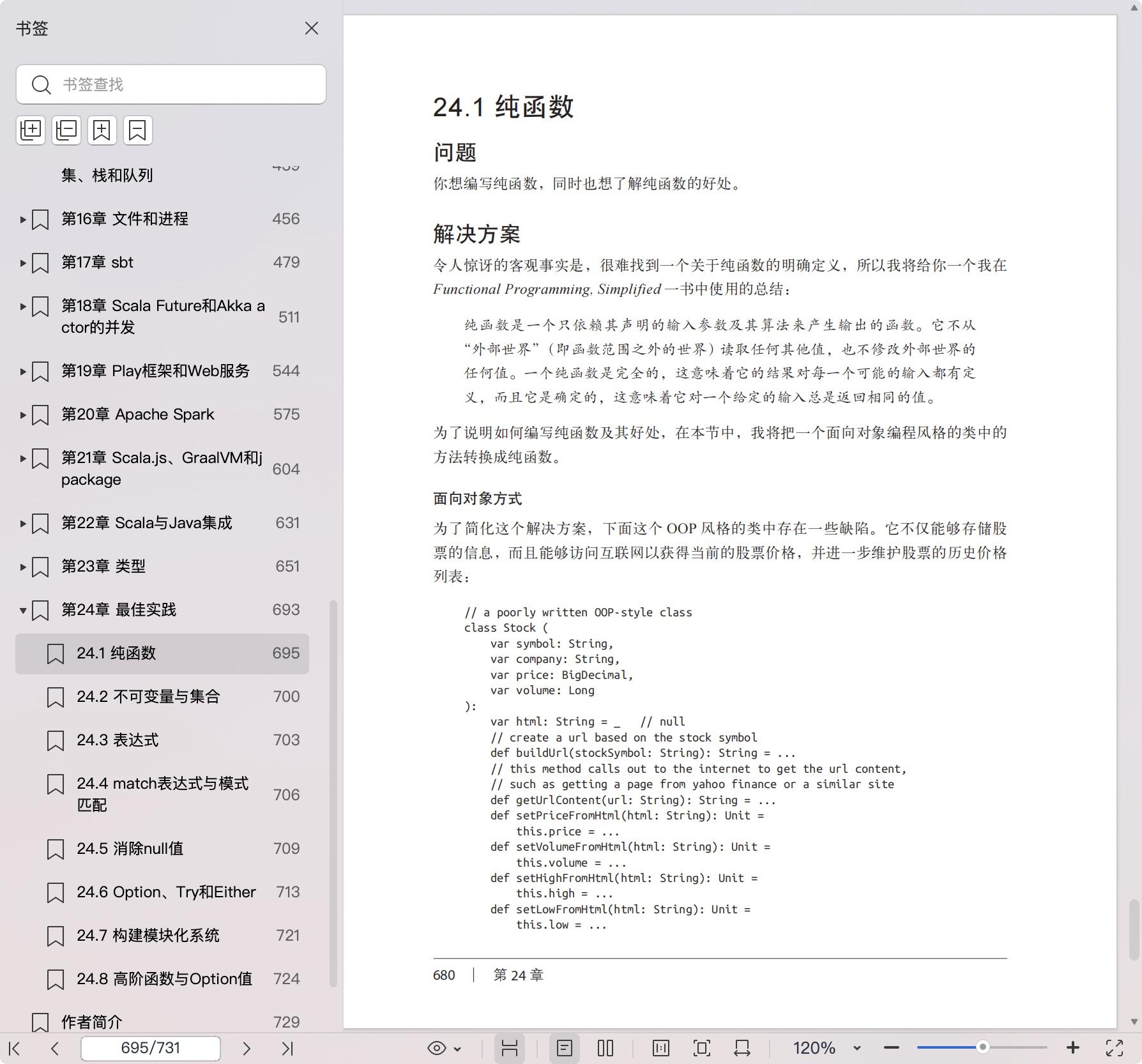Expand all bookmarks icon
This screenshot has width=1142, height=1064.
[x=31, y=130]
